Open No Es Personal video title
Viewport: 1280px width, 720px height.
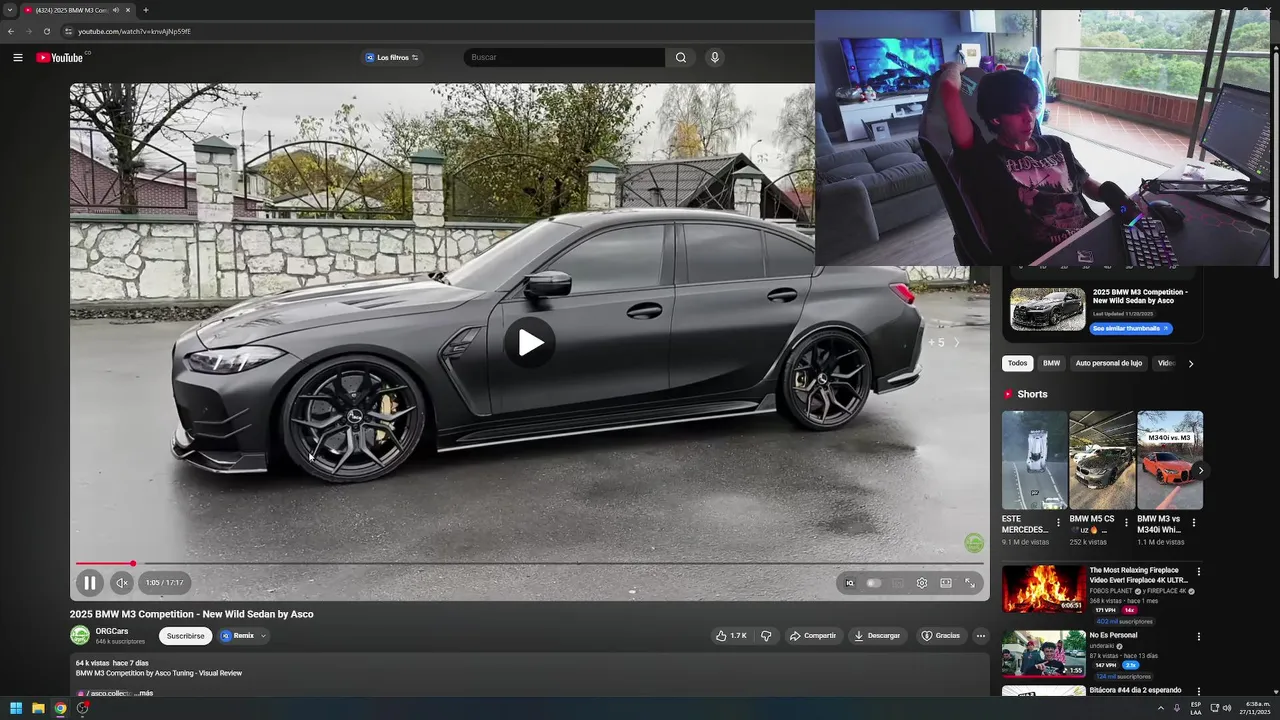pos(1113,635)
